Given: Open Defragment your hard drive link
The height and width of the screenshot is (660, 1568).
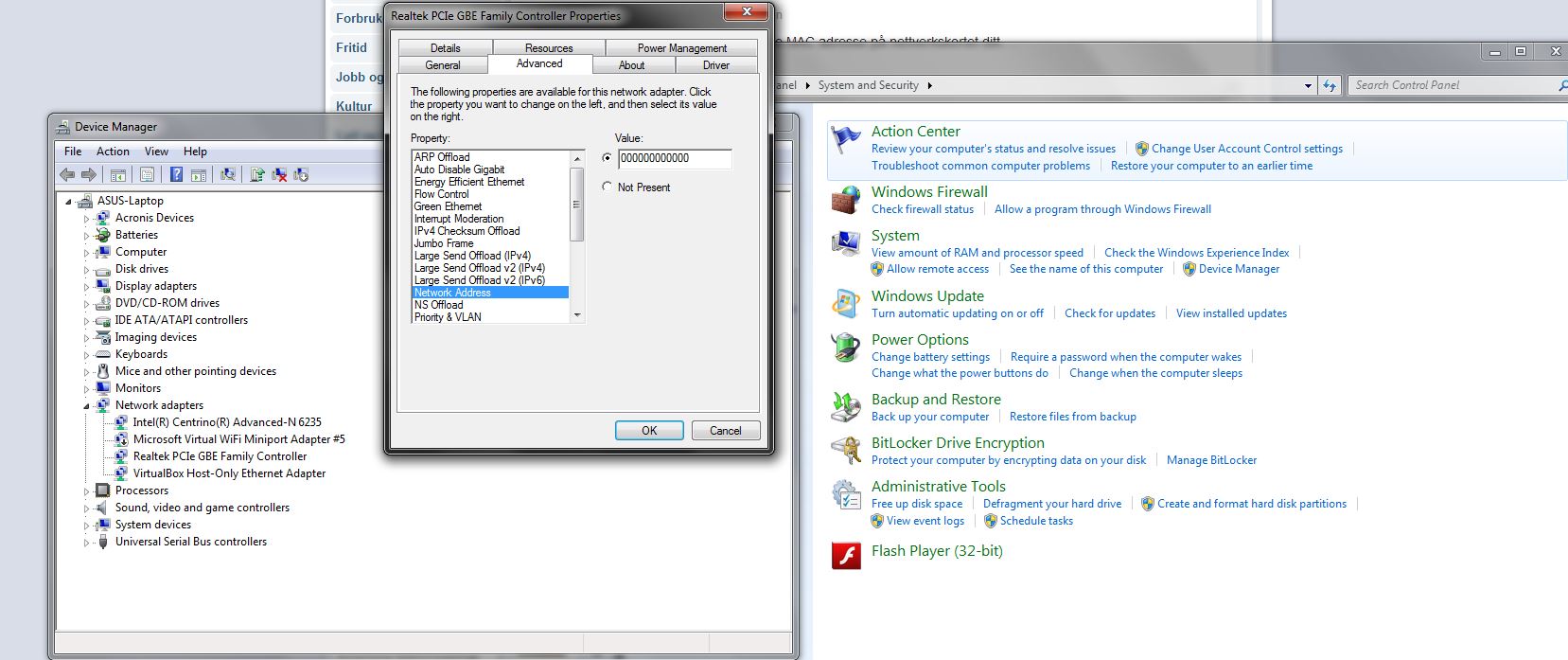Looking at the screenshot, I should (x=1052, y=504).
